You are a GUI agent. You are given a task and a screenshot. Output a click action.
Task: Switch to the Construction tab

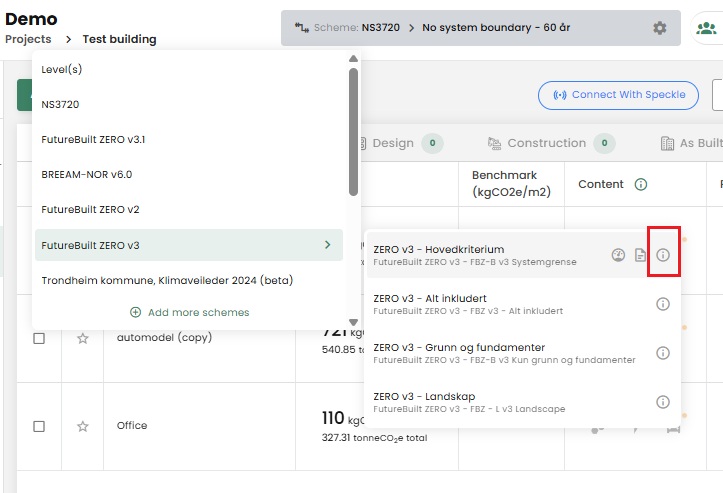coord(546,143)
